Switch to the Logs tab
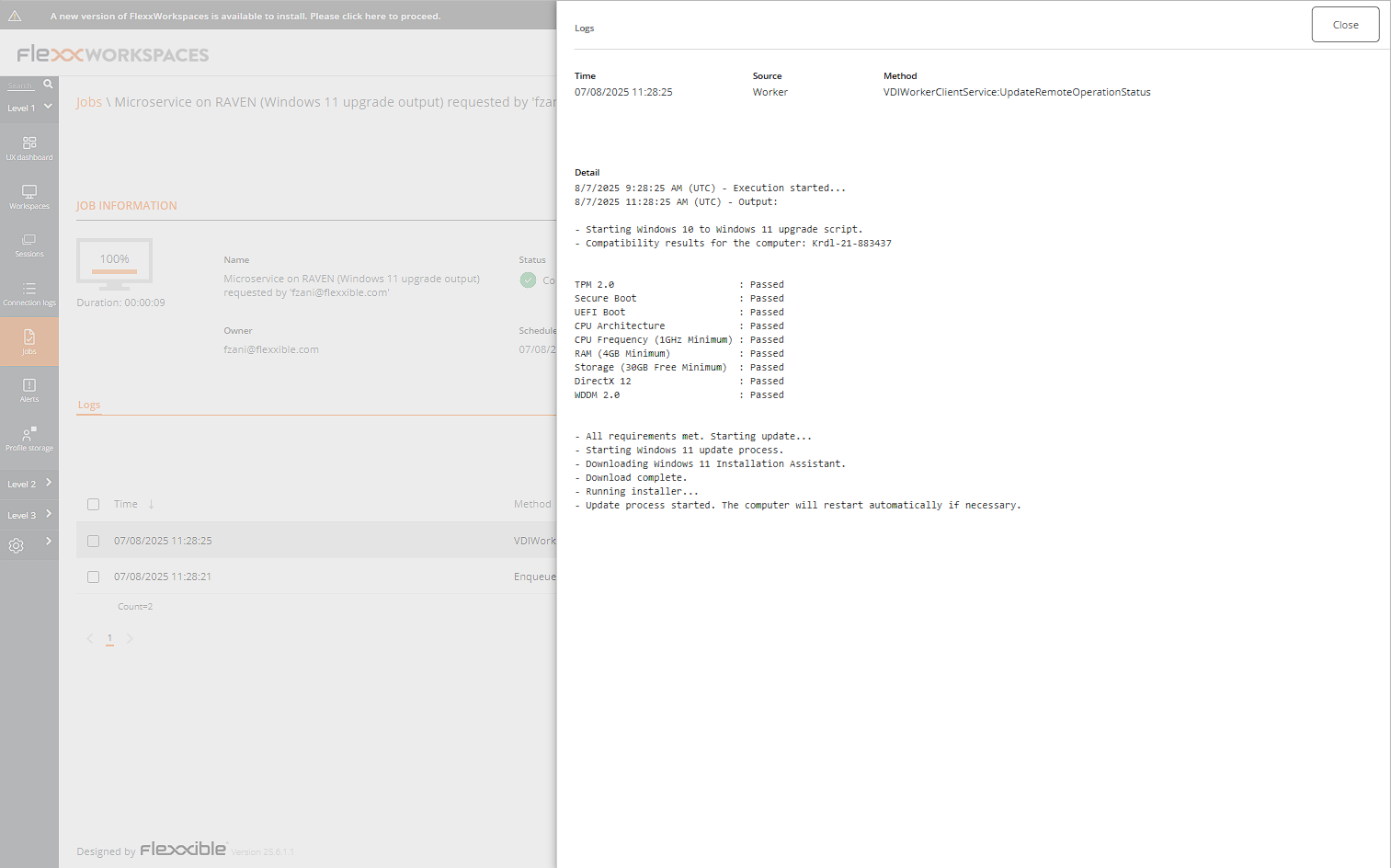1391x868 pixels. [x=89, y=405]
